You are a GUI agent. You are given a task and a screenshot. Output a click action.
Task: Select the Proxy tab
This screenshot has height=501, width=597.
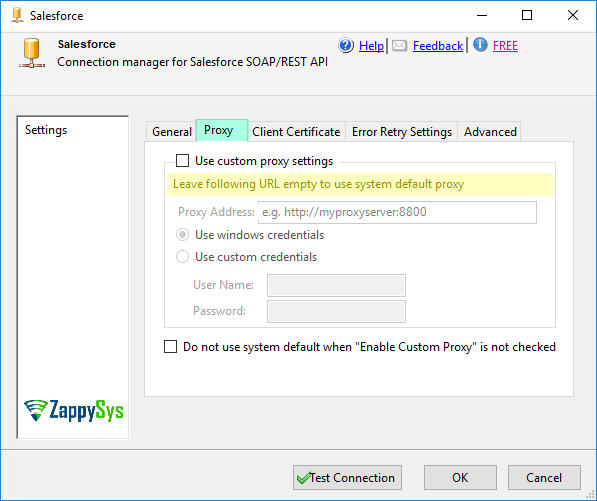222,130
